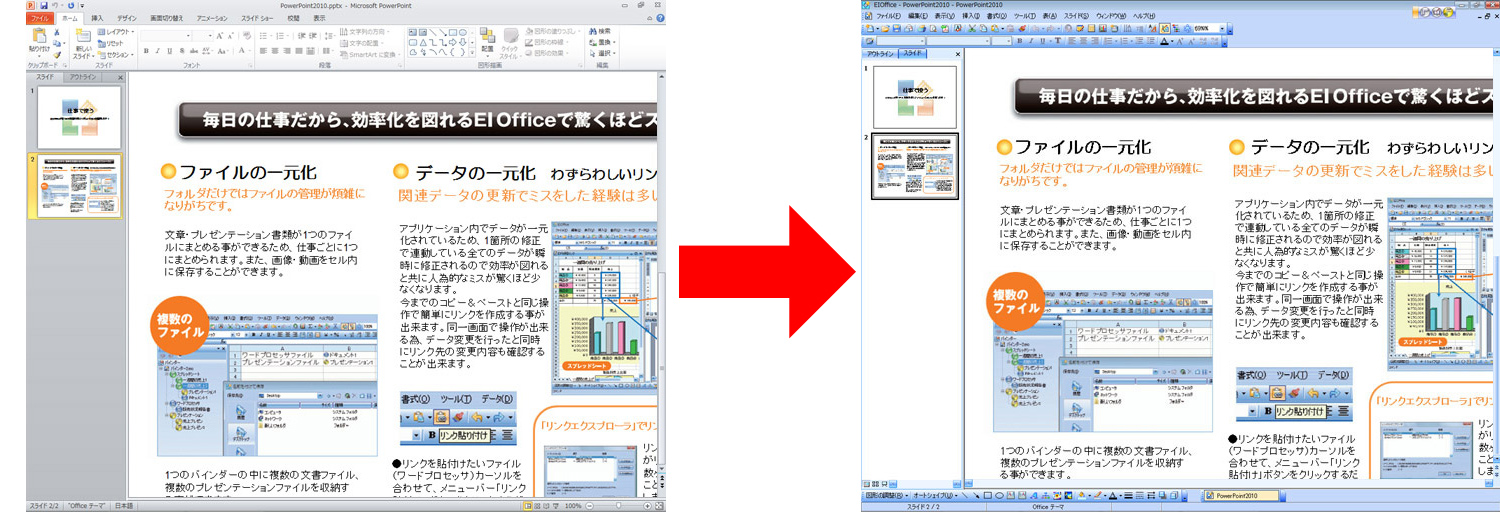The width and height of the screenshot is (1500, 512).
Task: Click Font Color A in EIOffice formatting toolbar
Action: point(1164,40)
